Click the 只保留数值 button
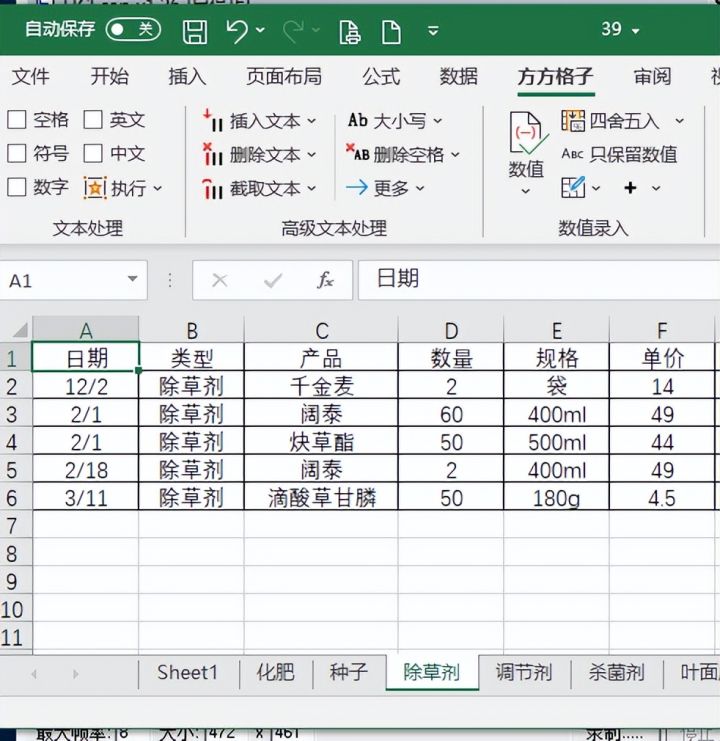This screenshot has height=741, width=720. tap(619, 154)
